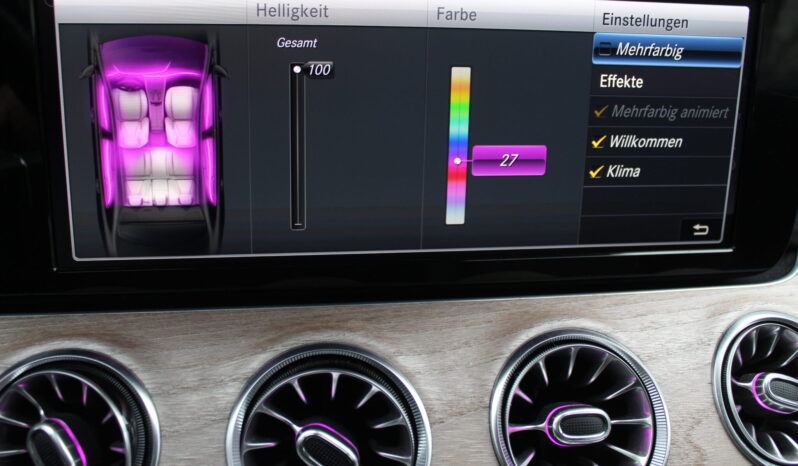Toggle Mehrfarbig animiert option
Viewport: 798px width, 466px height.
tap(662, 111)
